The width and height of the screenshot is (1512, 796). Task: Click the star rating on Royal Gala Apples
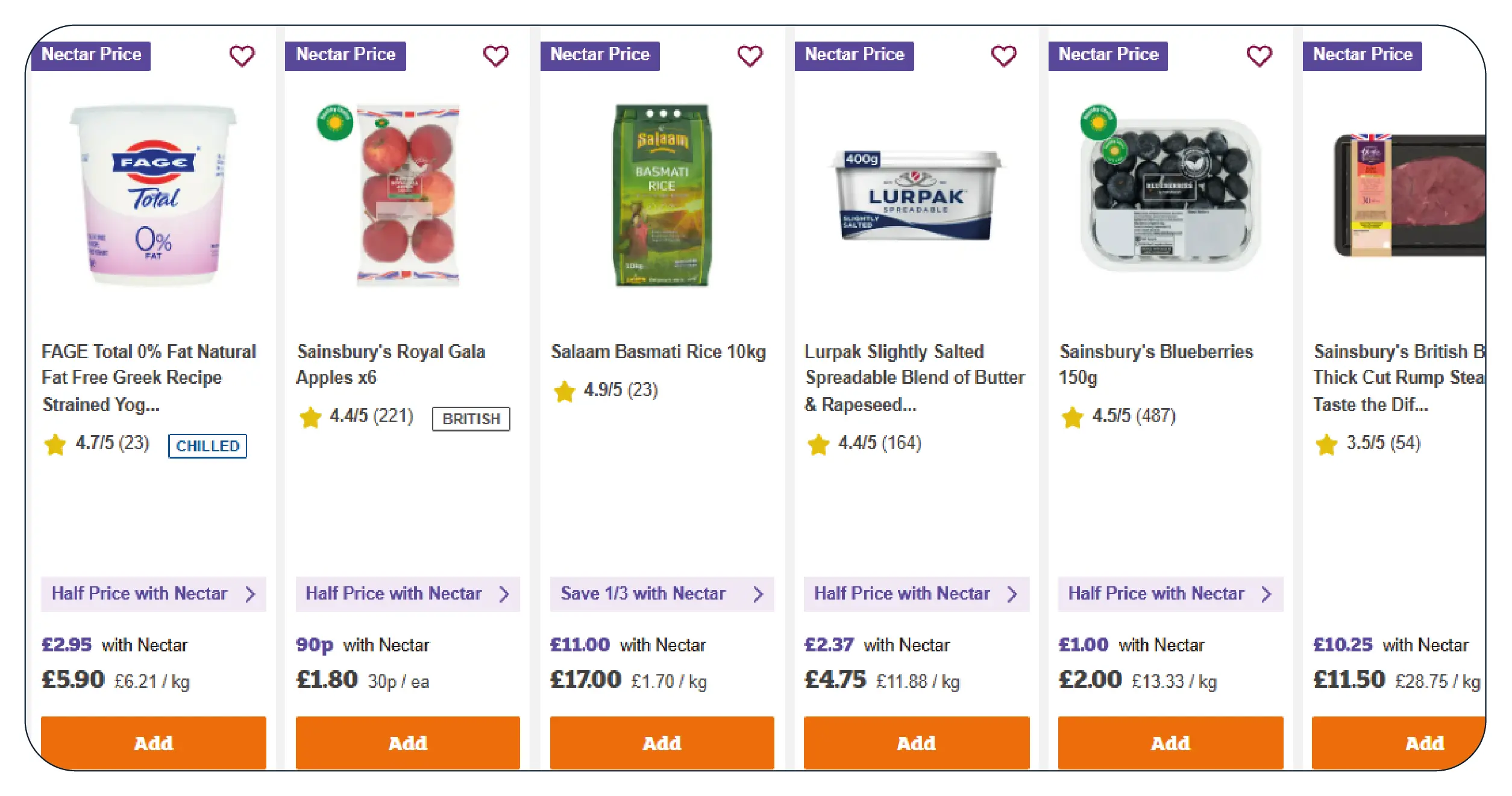coord(356,416)
